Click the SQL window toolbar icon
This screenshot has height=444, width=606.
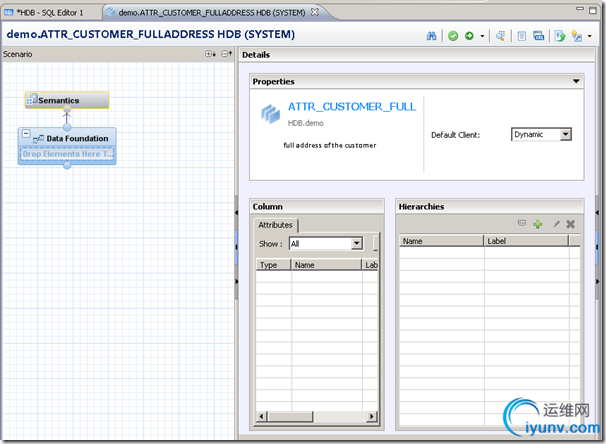point(538,36)
